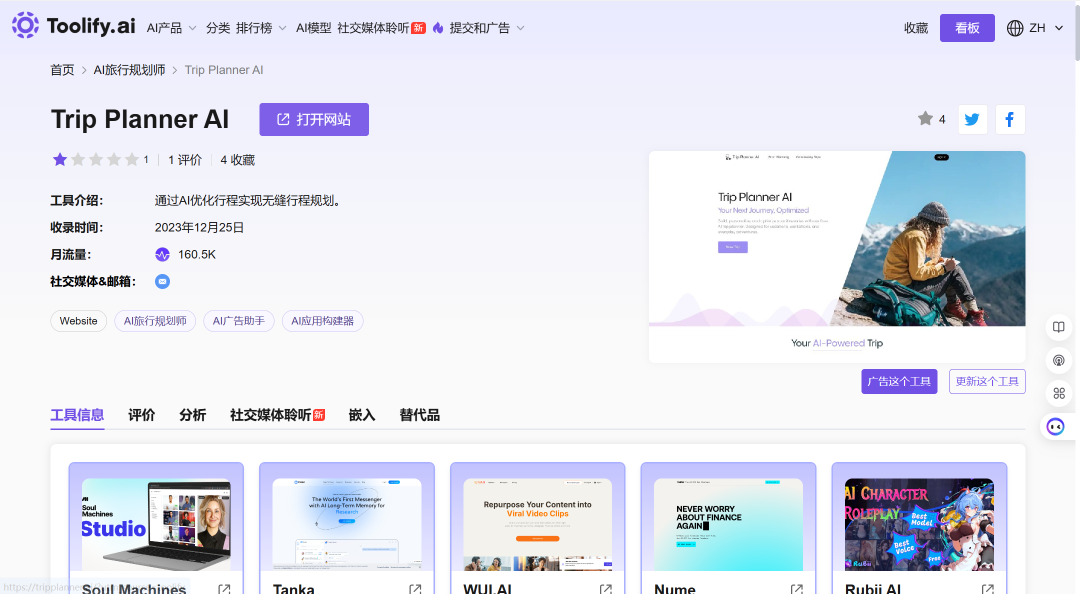The width and height of the screenshot is (1080, 594).
Task: Click the globe language icon
Action: click(1015, 28)
